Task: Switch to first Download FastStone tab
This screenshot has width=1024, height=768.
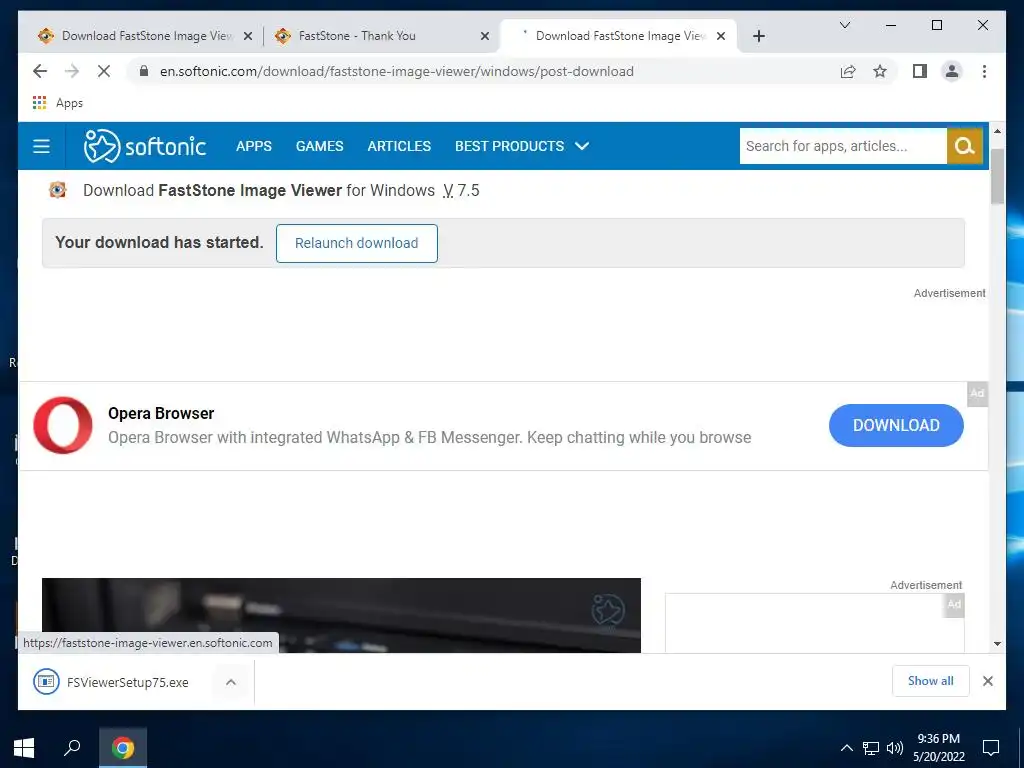Action: click(145, 36)
